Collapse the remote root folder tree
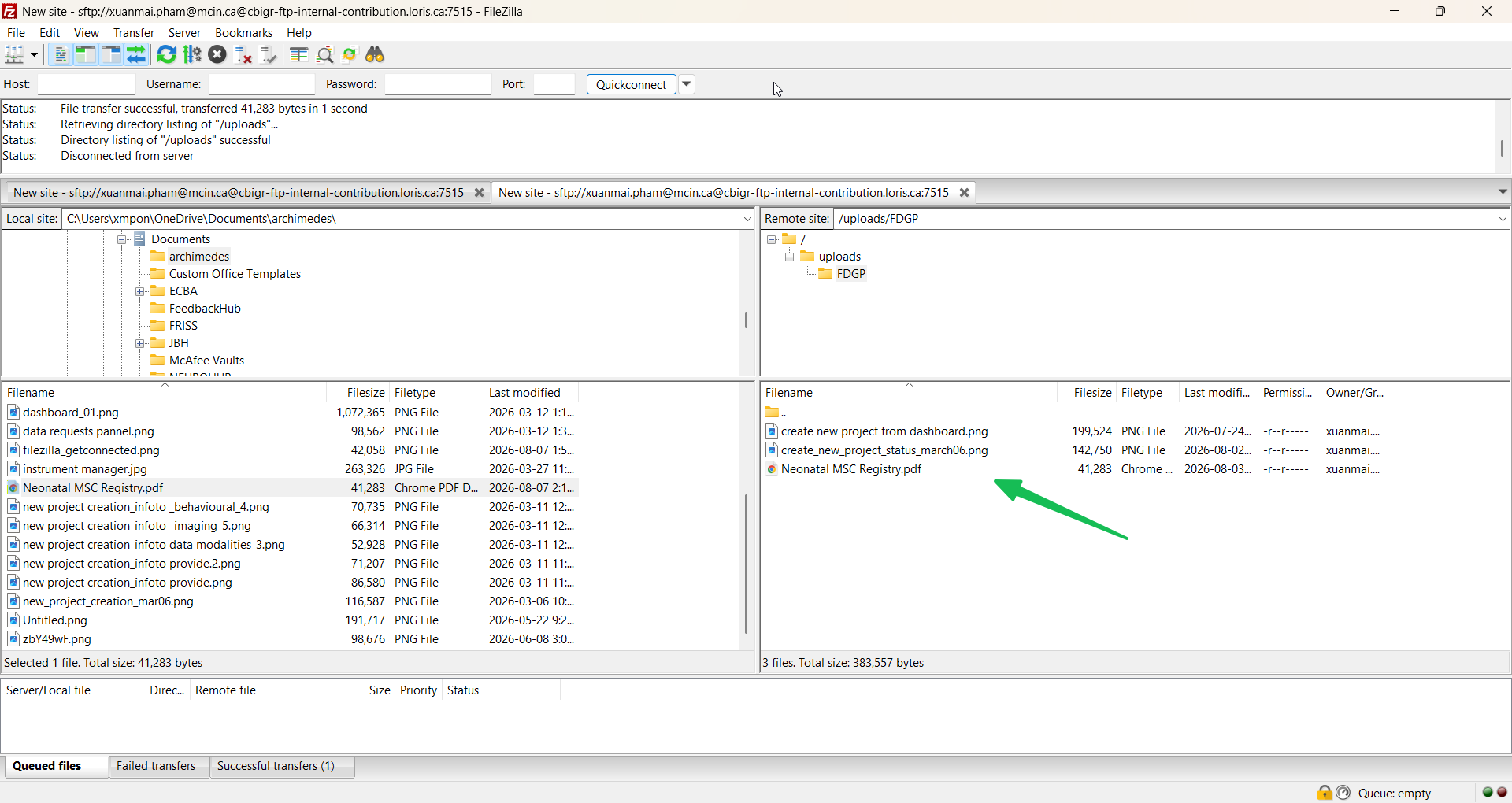 [x=772, y=239]
